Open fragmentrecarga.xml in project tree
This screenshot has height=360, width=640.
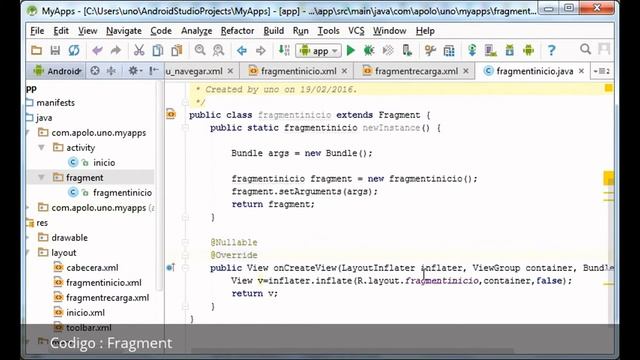(107, 298)
